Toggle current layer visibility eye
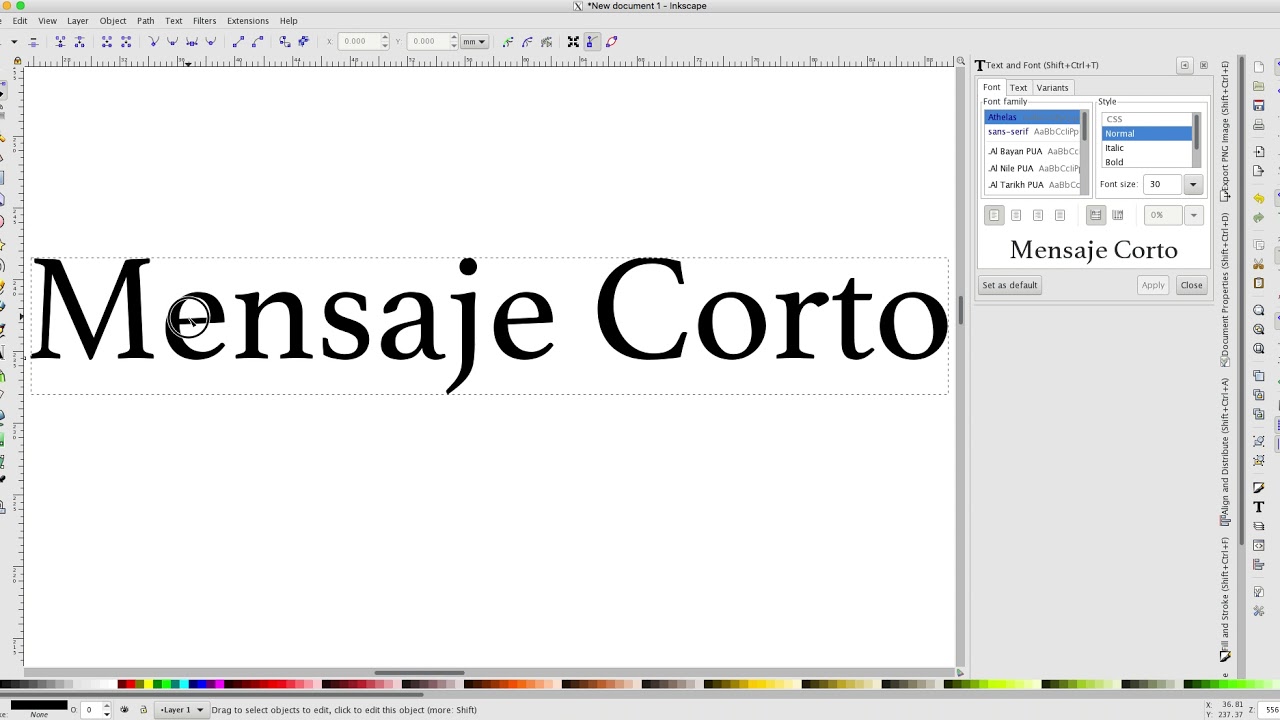The width and height of the screenshot is (1280, 720). [x=124, y=710]
